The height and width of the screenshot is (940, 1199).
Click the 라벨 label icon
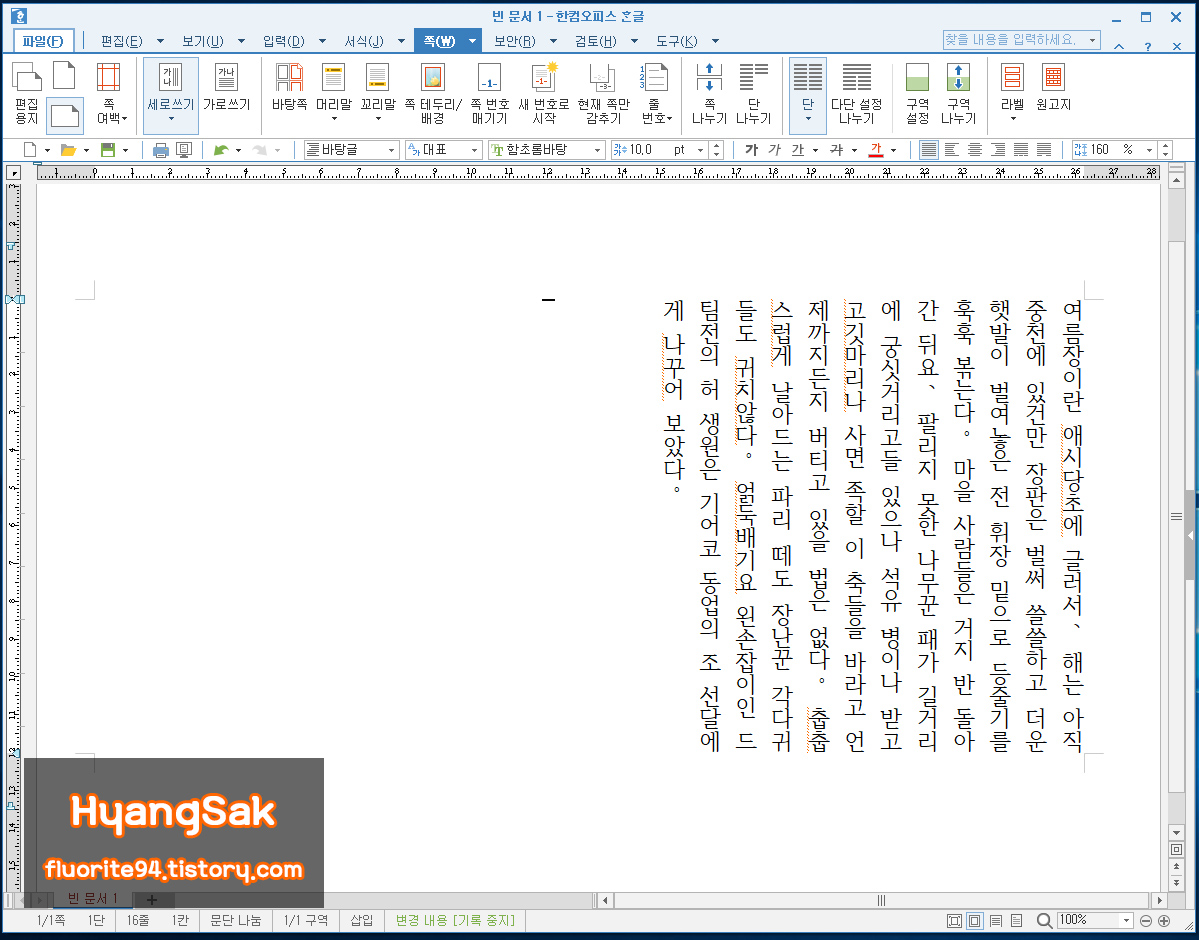click(1012, 93)
